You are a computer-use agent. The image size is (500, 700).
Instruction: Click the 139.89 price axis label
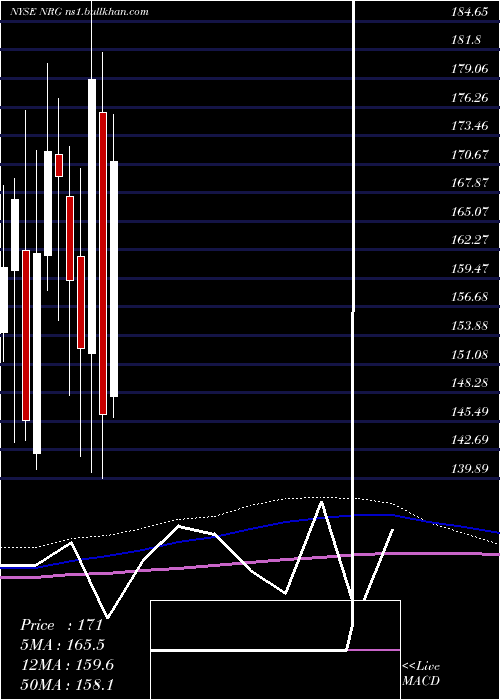pos(469,468)
